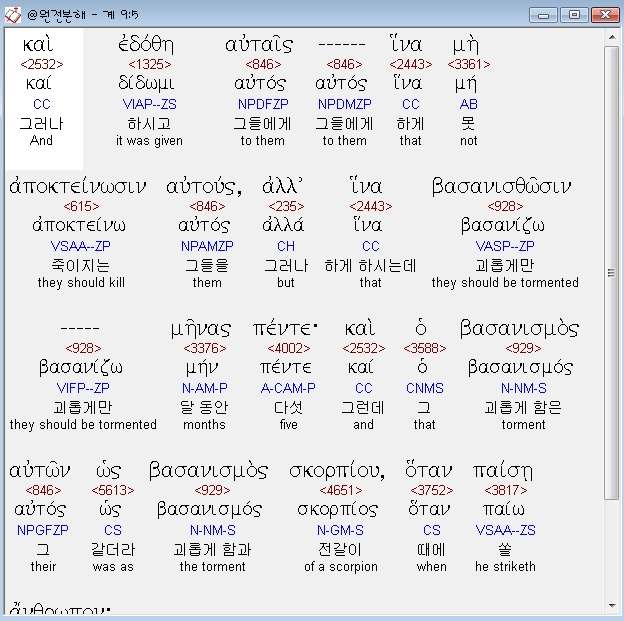The width and height of the screenshot is (624, 621).
Task: Click the Greek word πέντε in verse text
Action: point(285,329)
